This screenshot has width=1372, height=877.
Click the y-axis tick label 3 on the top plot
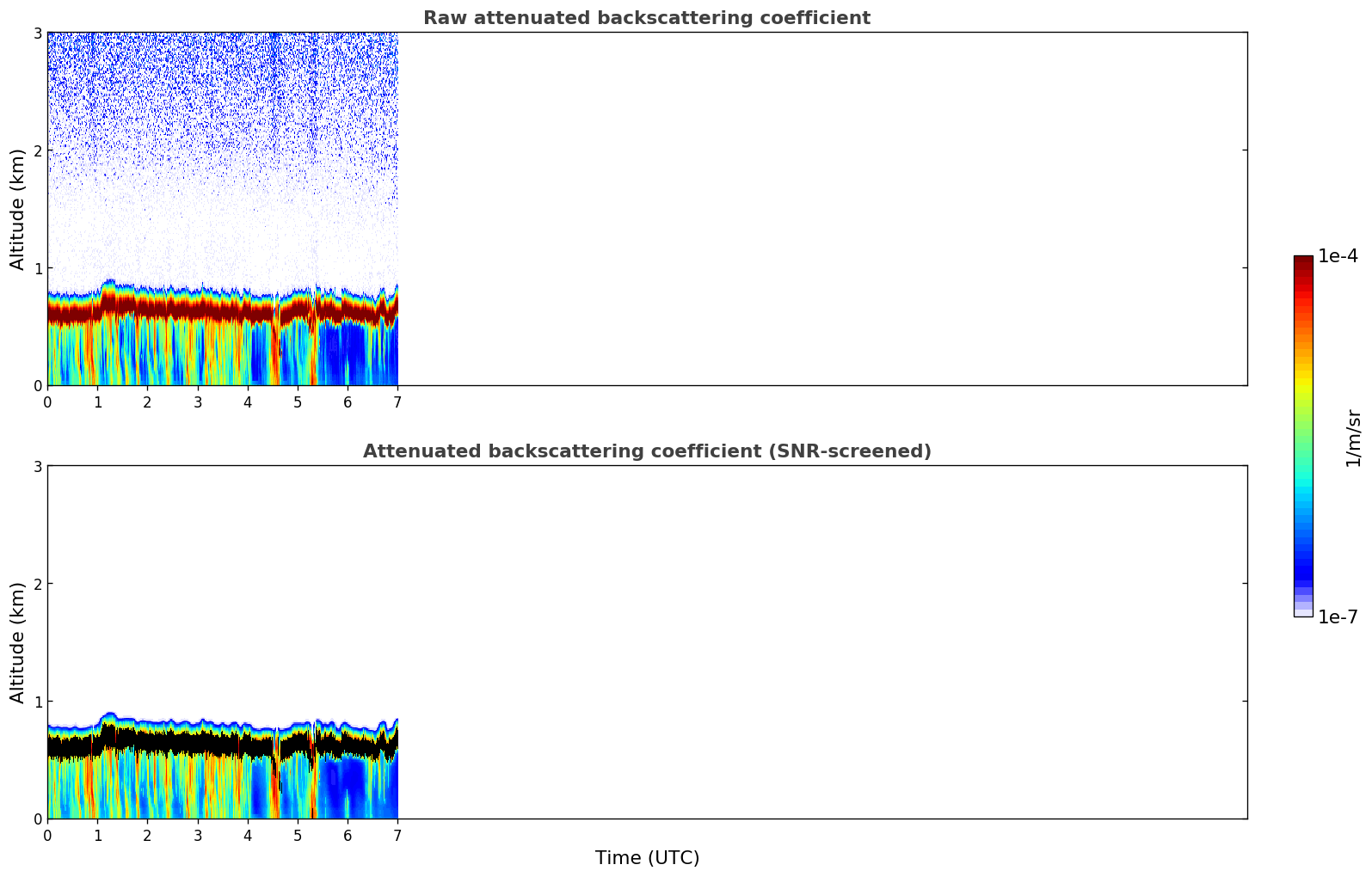point(37,33)
